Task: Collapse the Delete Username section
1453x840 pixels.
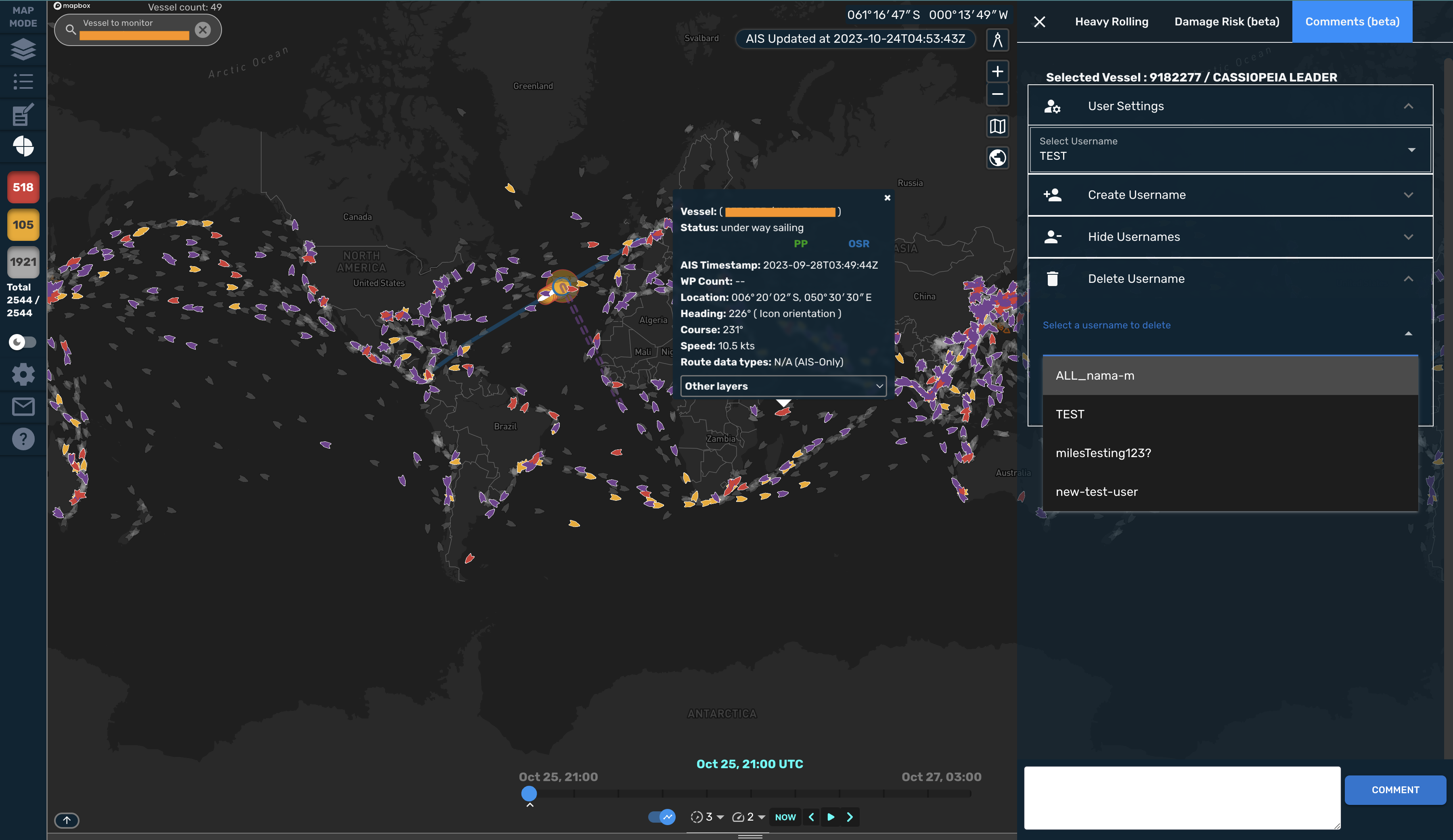Action: pos(1409,278)
